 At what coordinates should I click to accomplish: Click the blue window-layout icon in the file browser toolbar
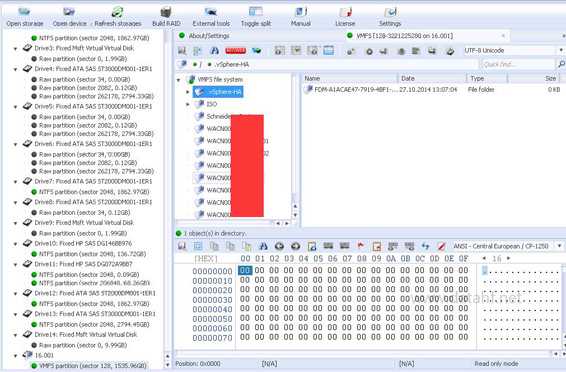328,51
